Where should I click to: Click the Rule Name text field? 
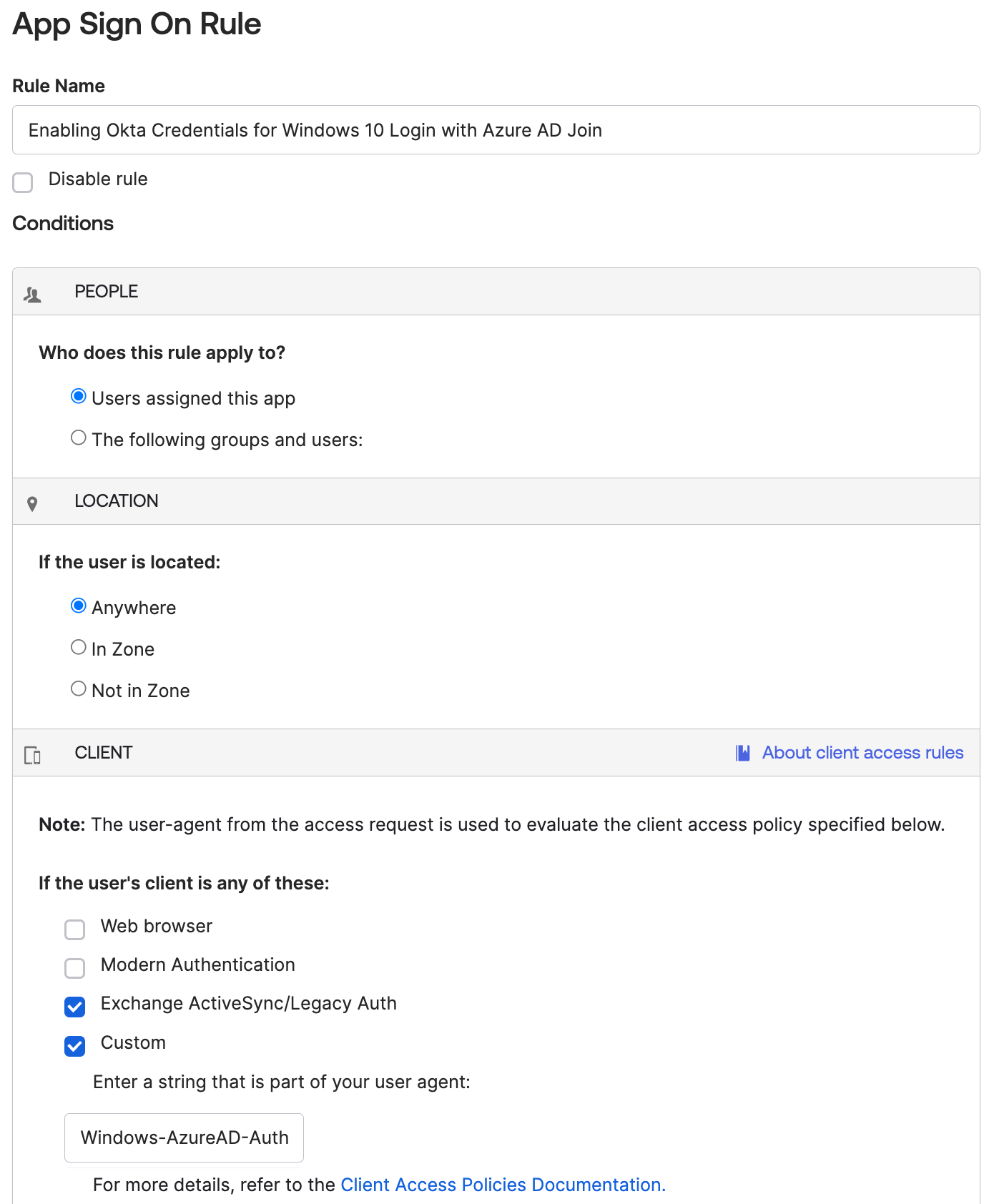tap(496, 130)
